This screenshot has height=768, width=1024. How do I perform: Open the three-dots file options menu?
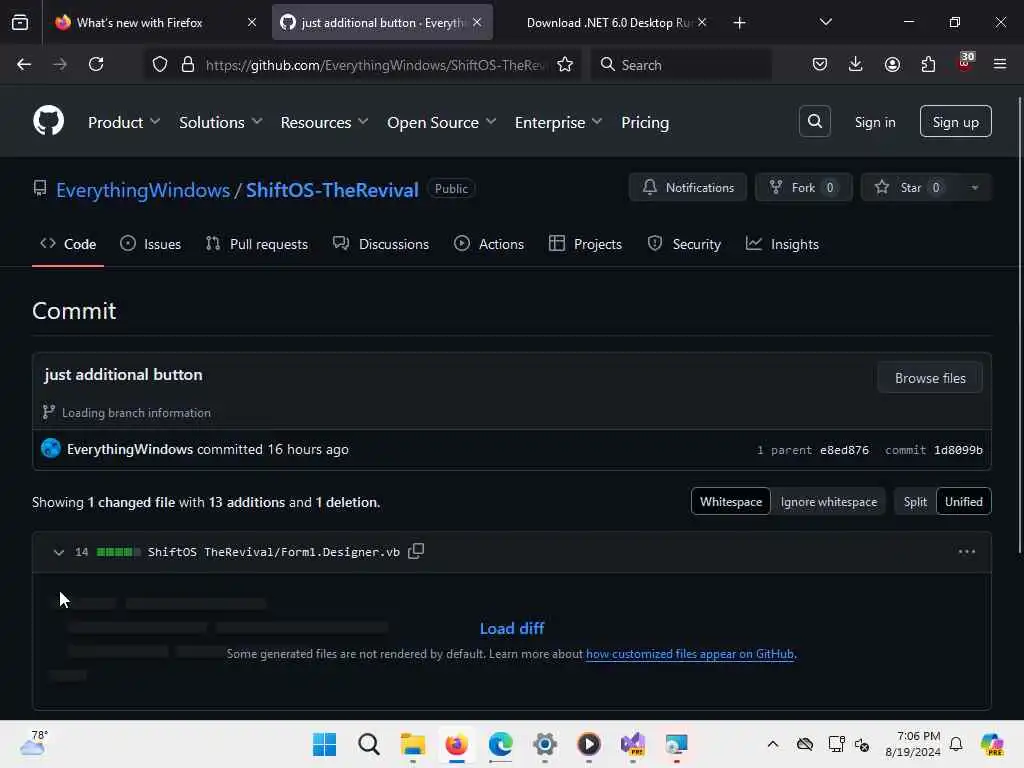click(x=967, y=552)
